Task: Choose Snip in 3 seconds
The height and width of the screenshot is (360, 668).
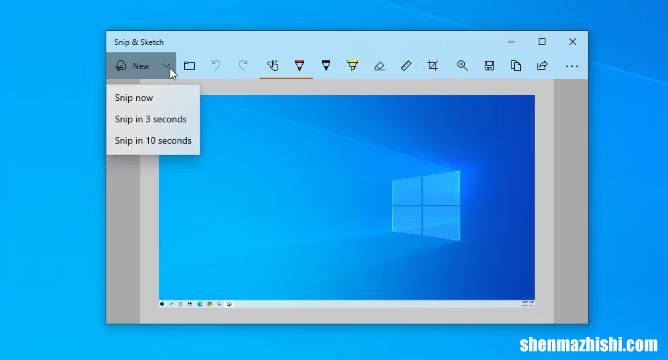Action: (153, 119)
